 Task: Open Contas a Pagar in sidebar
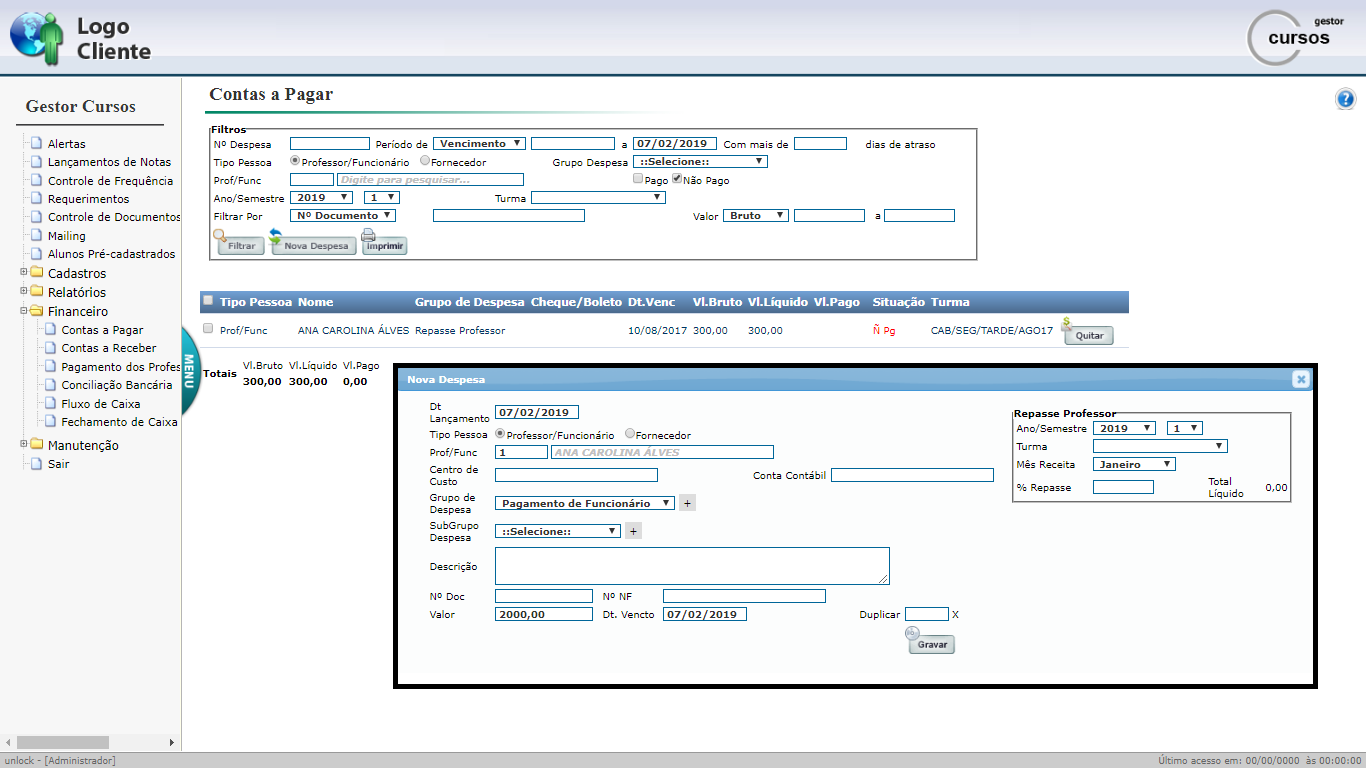pos(102,330)
